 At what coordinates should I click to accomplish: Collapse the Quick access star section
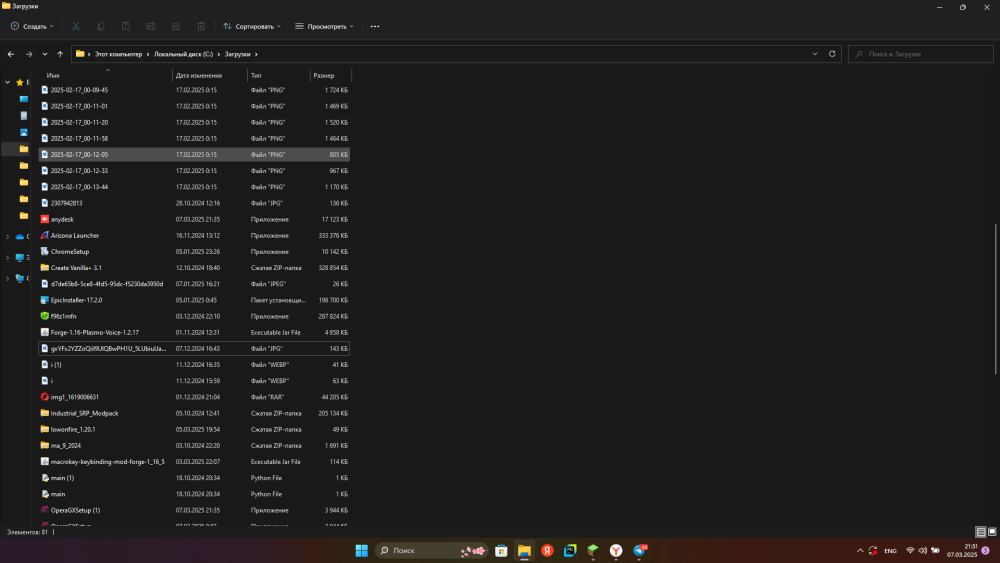click(x=8, y=82)
